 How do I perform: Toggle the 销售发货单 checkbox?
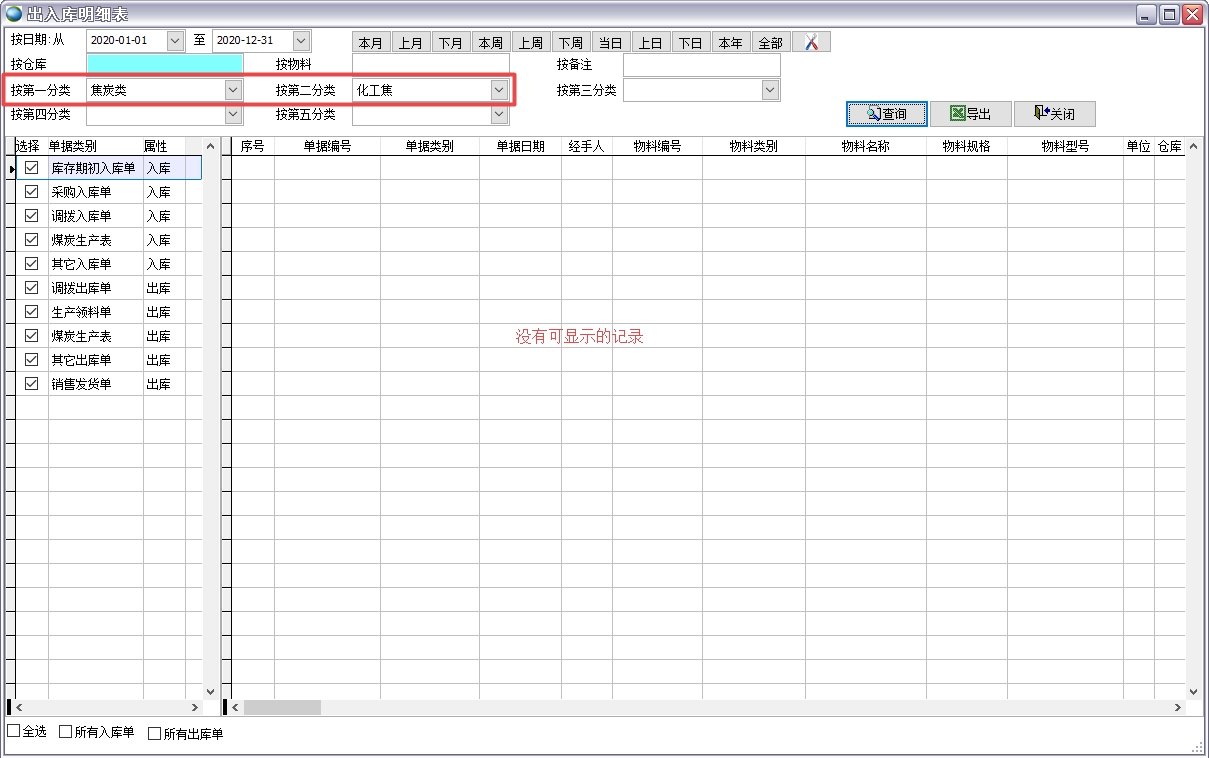32,384
